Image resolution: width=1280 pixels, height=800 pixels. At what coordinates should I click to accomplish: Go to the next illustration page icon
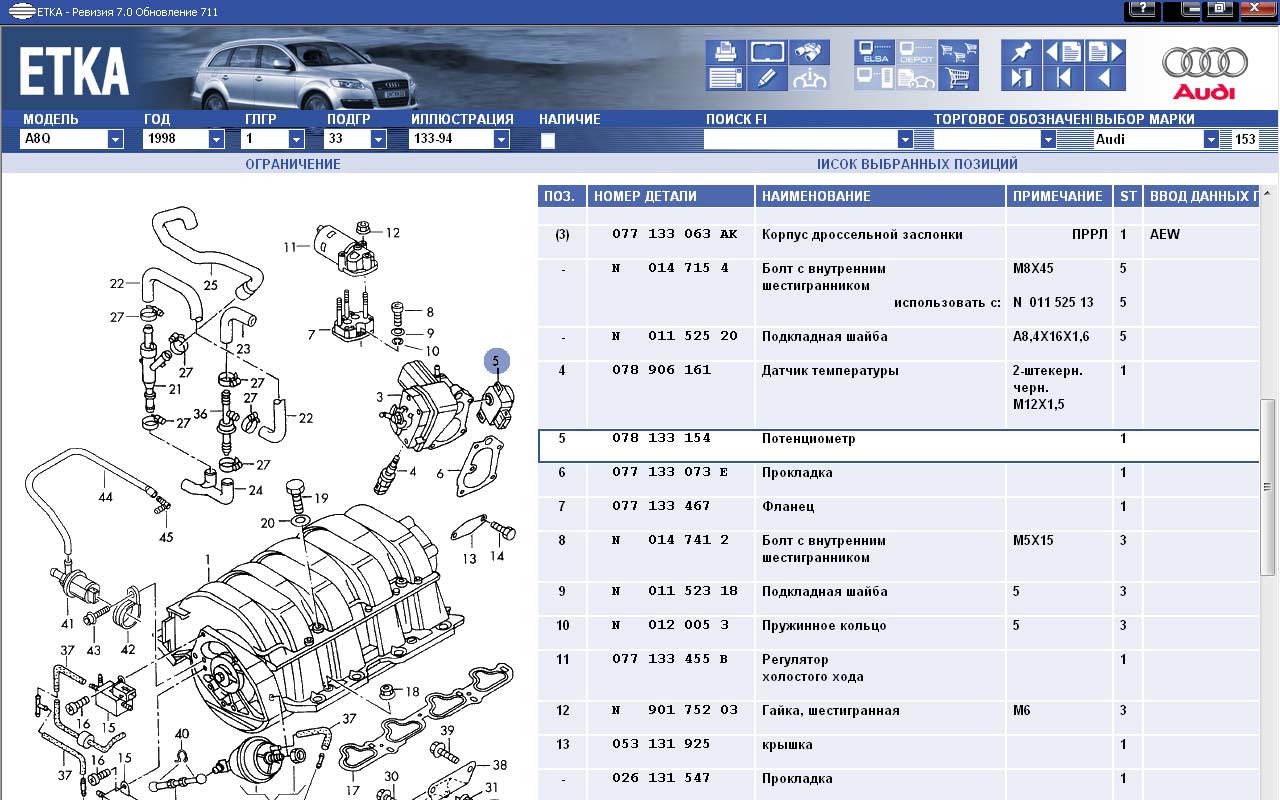point(1104,52)
